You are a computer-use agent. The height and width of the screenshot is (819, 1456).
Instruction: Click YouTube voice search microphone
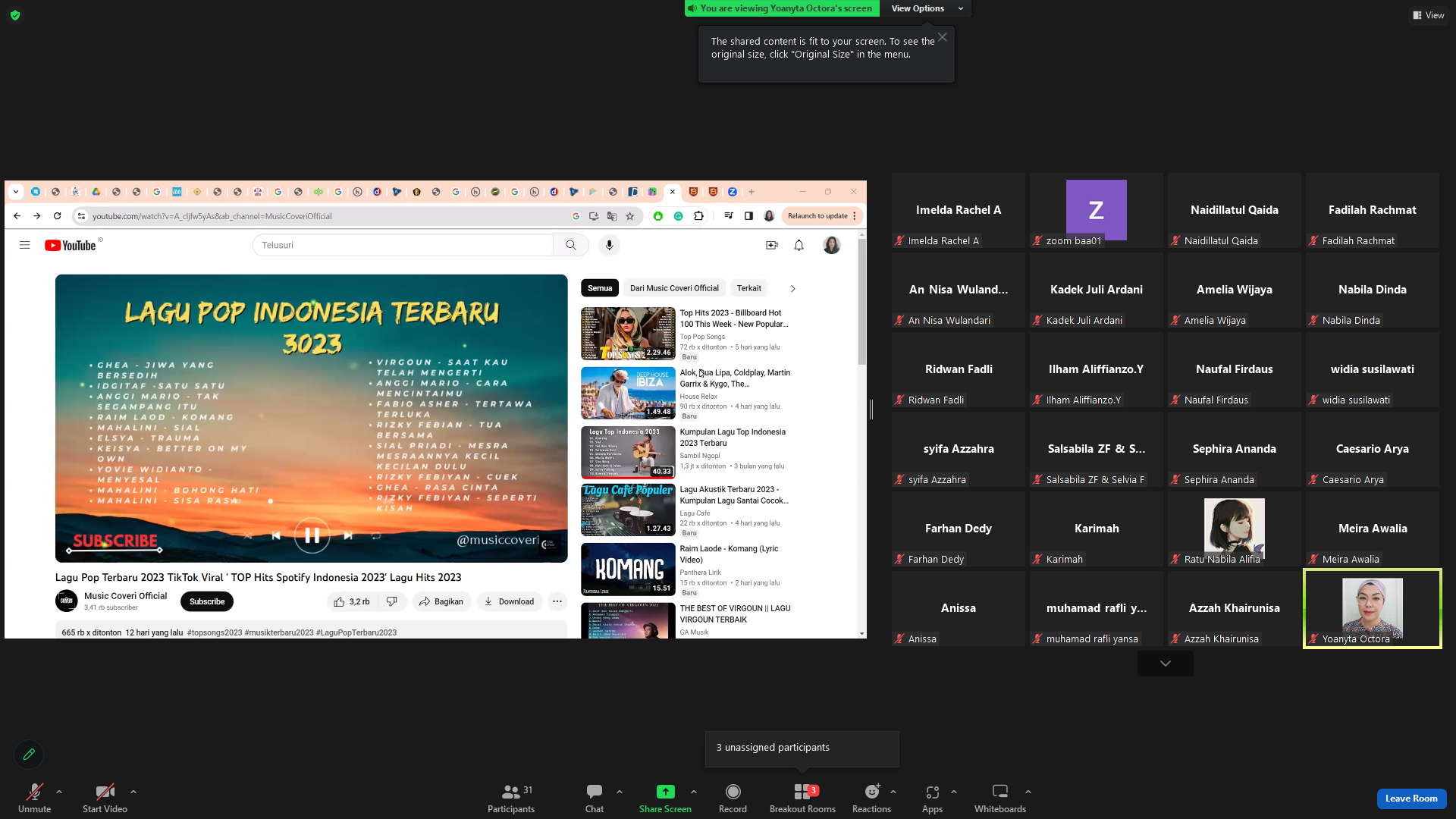click(609, 245)
